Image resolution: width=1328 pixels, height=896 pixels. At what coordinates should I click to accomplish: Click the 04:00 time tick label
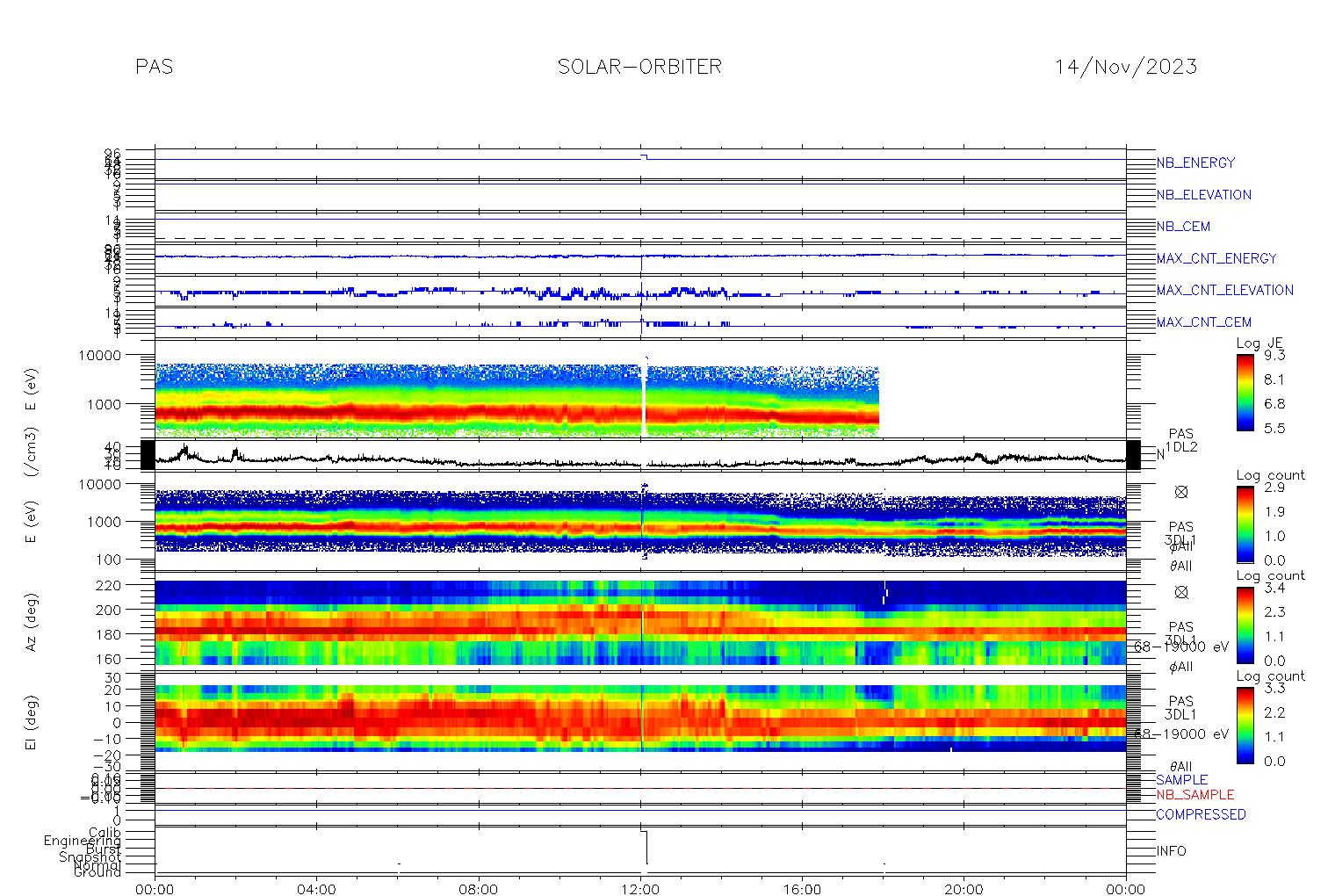point(316,889)
